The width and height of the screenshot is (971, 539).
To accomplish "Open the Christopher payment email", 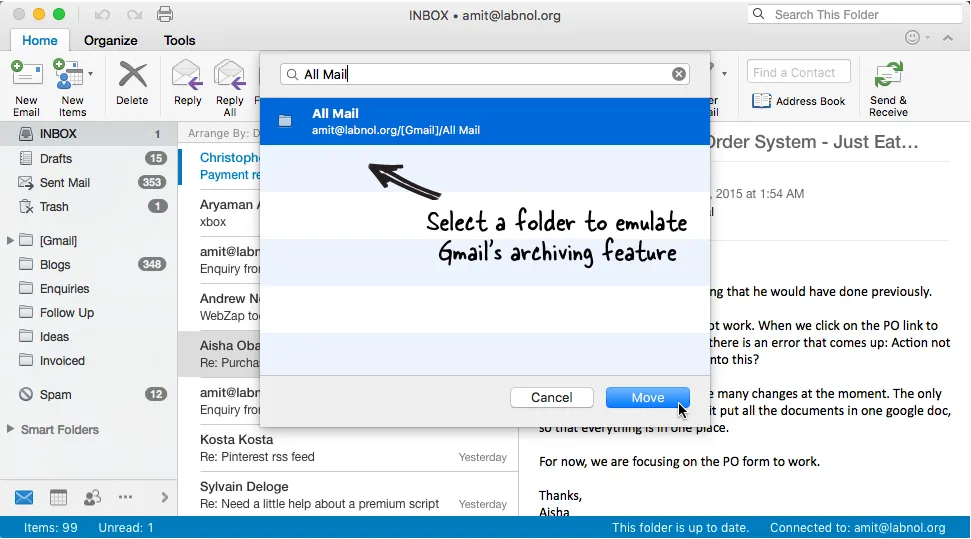I will click(x=220, y=166).
